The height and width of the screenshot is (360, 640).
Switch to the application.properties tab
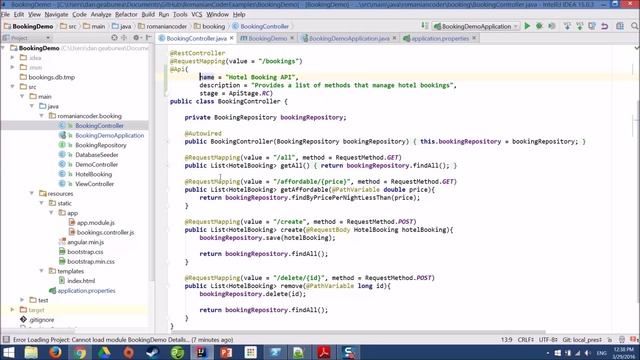(x=440, y=38)
